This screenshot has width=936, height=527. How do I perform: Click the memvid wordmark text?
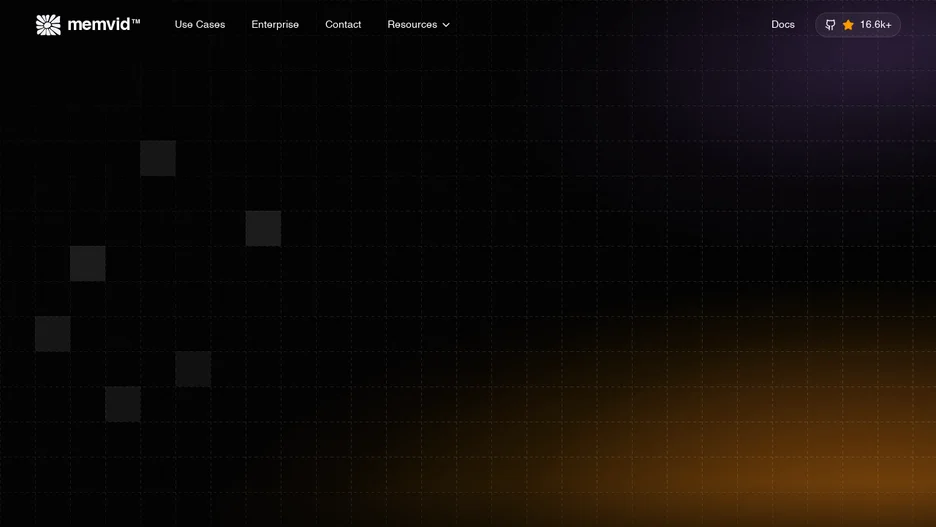pos(103,24)
